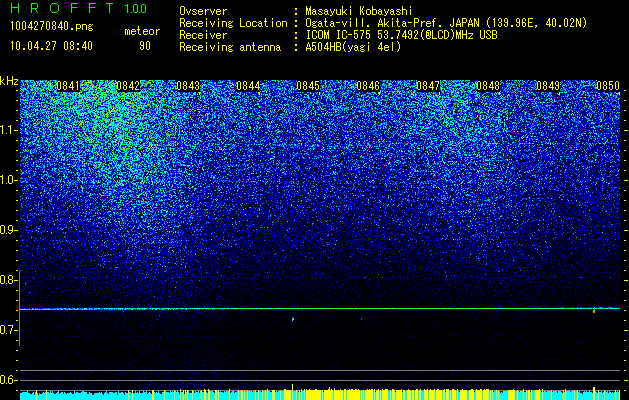This screenshot has height=400, width=629.
Task: Click the meteor count label
Action: coord(142,31)
